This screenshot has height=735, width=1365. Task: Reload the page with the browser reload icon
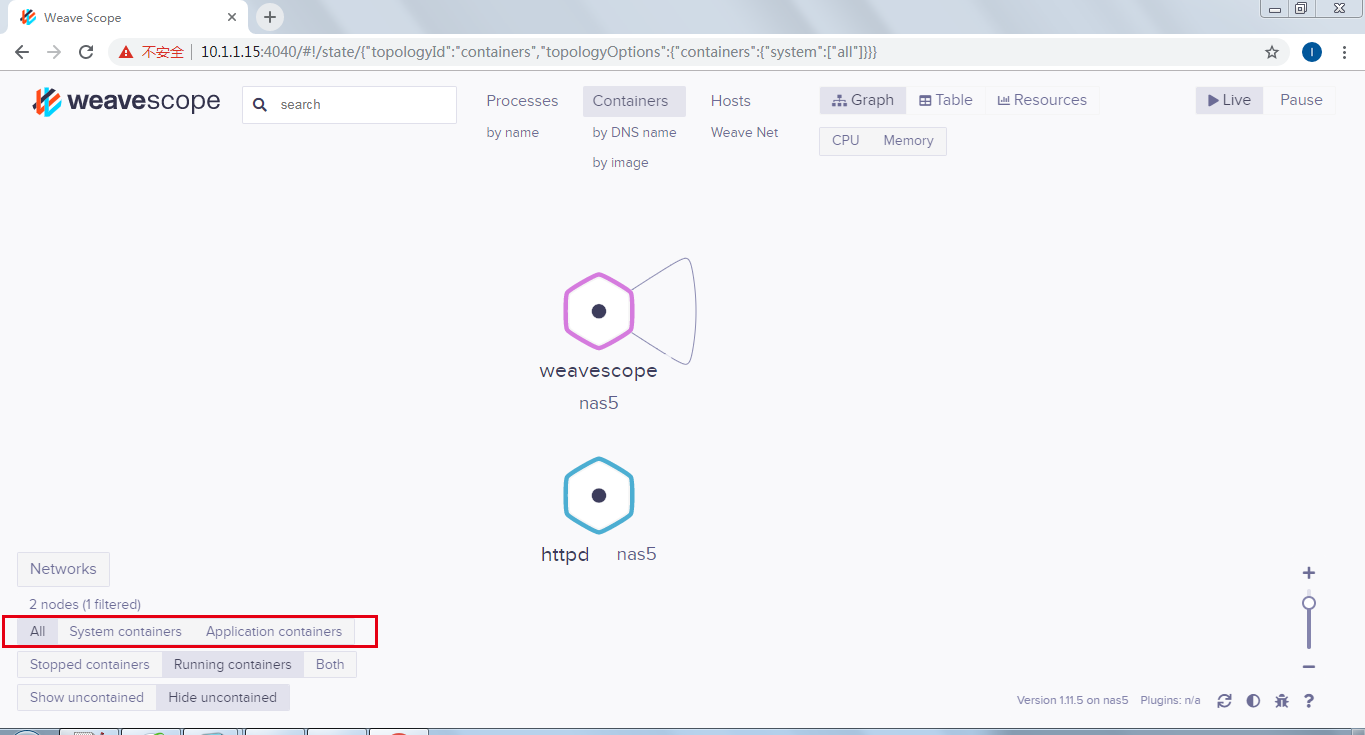pyautogui.click(x=86, y=52)
